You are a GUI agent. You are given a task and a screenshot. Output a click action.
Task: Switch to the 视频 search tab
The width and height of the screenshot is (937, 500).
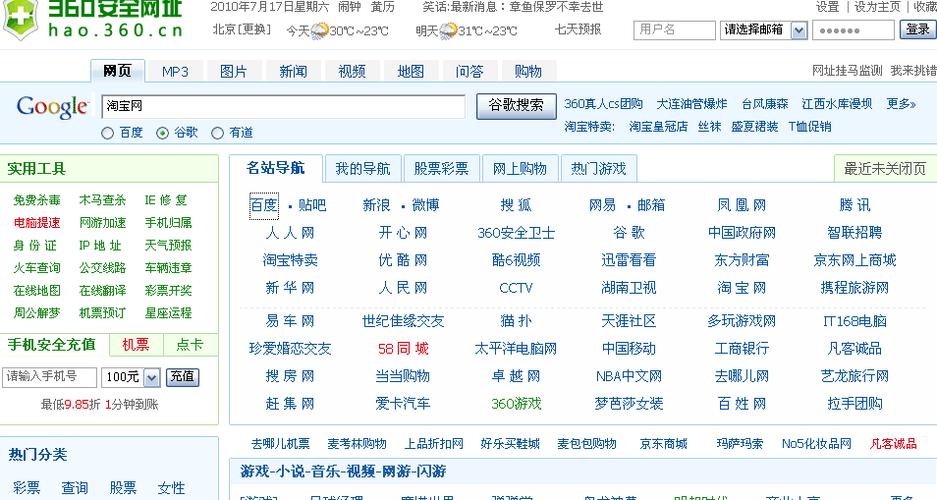pos(351,72)
